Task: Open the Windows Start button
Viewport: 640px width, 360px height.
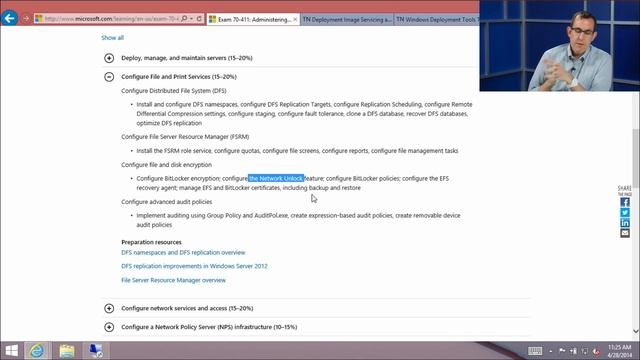Action: coord(11,351)
